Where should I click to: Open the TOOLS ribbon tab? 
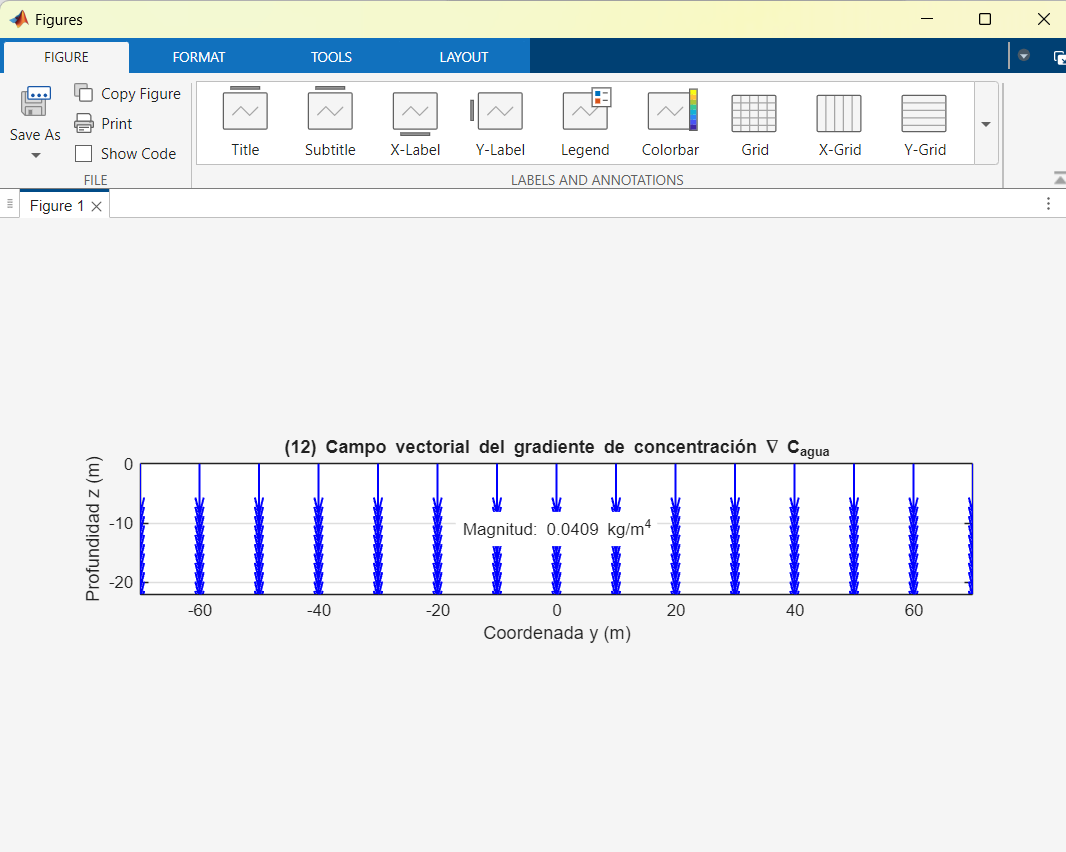pos(331,57)
